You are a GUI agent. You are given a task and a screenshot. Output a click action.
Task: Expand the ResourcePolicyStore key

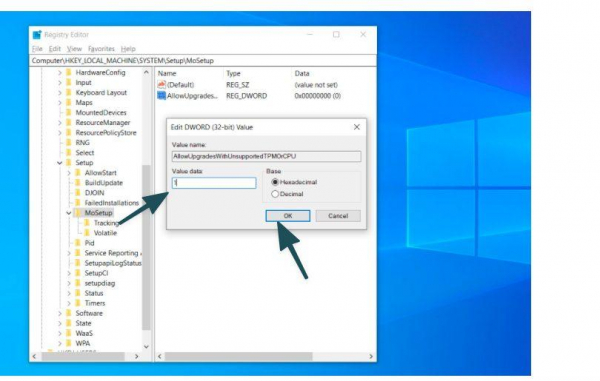tap(60, 133)
